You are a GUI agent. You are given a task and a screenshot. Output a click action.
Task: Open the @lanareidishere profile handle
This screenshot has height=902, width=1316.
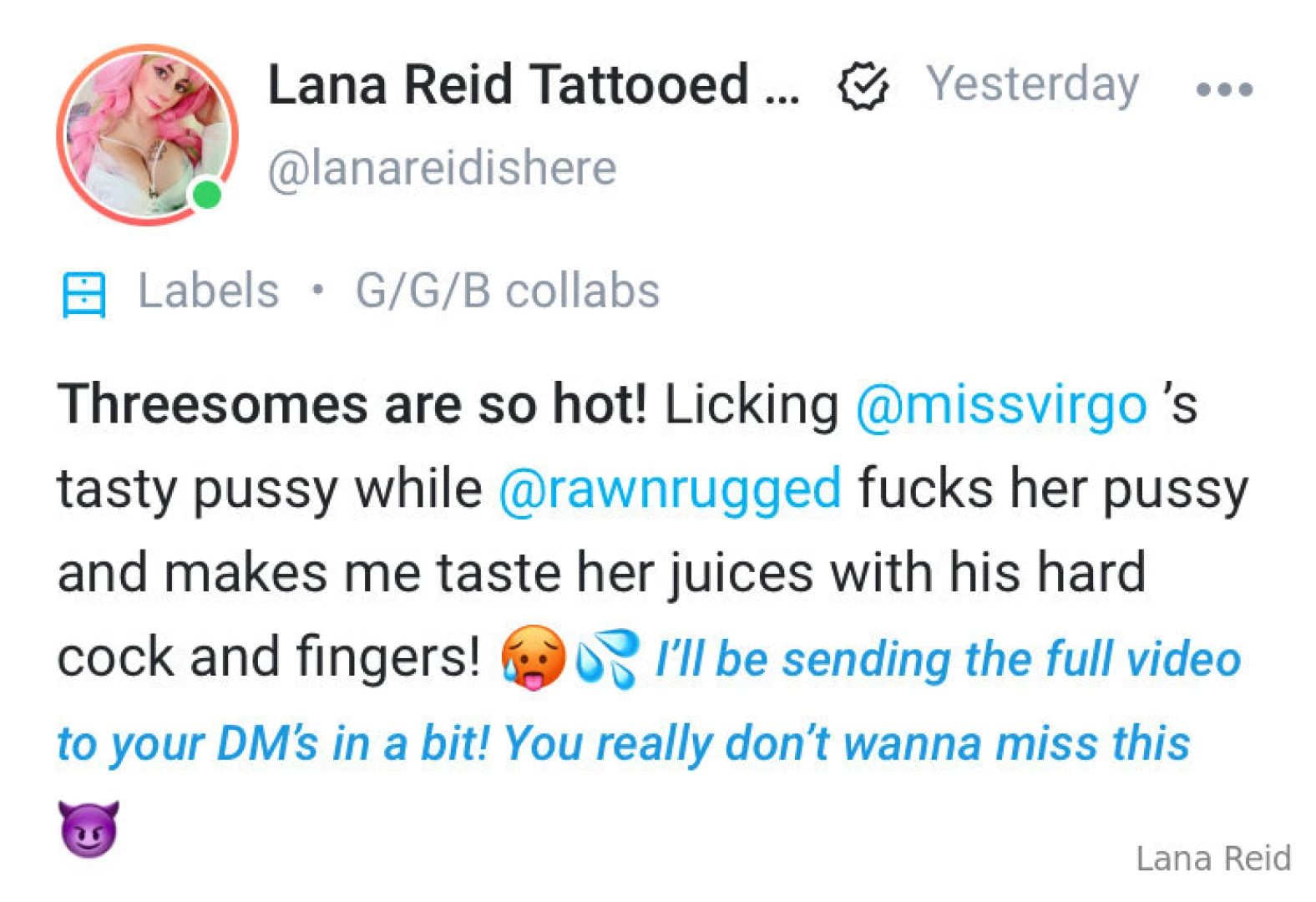tap(442, 168)
